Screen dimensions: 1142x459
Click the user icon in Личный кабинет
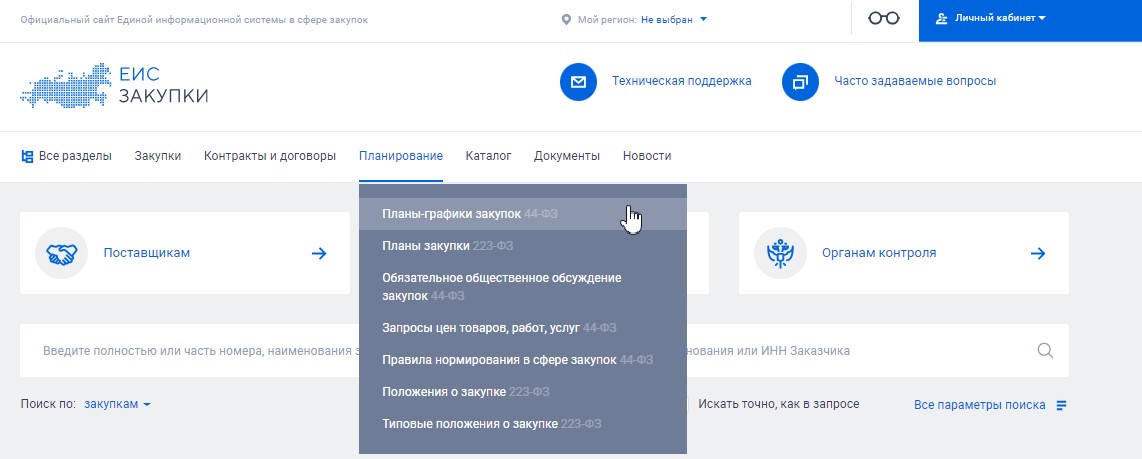941,19
